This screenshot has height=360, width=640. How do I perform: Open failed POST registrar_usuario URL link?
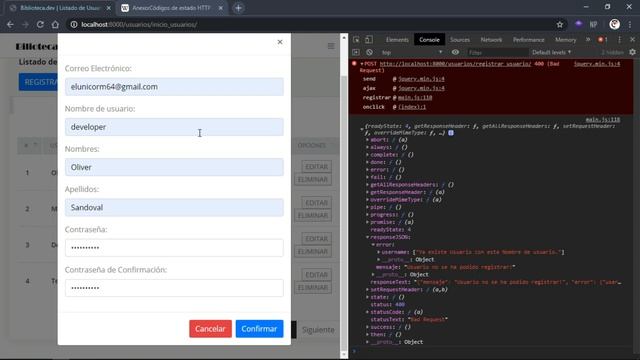(x=455, y=64)
